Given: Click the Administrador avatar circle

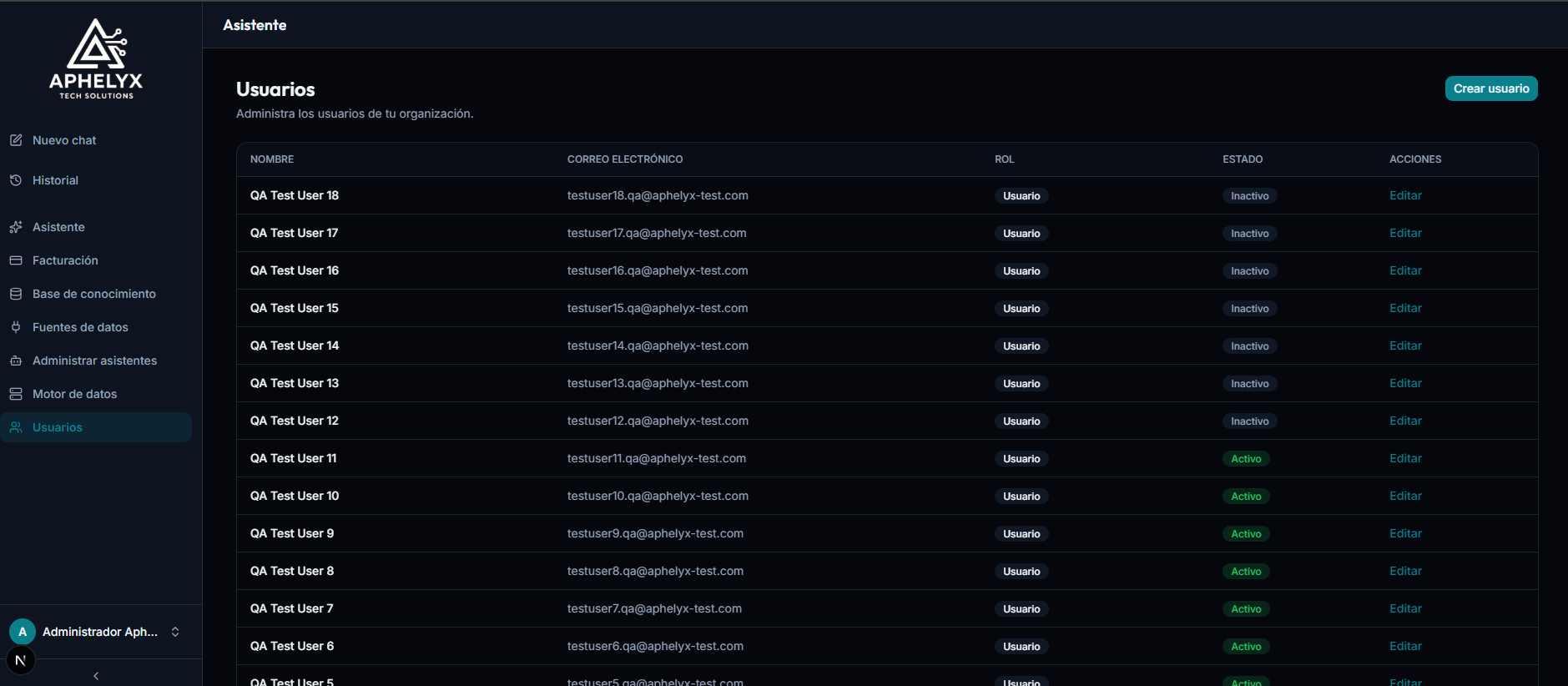Looking at the screenshot, I should 23,632.
